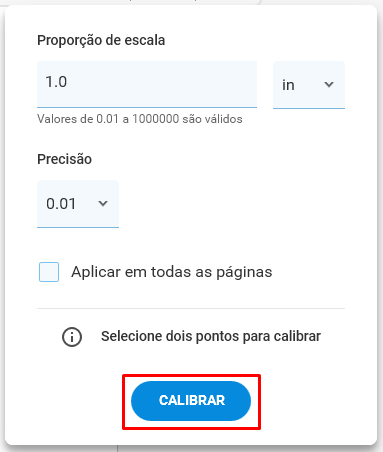Click the divider line above the info message
This screenshot has height=452, width=383.
click(191, 309)
